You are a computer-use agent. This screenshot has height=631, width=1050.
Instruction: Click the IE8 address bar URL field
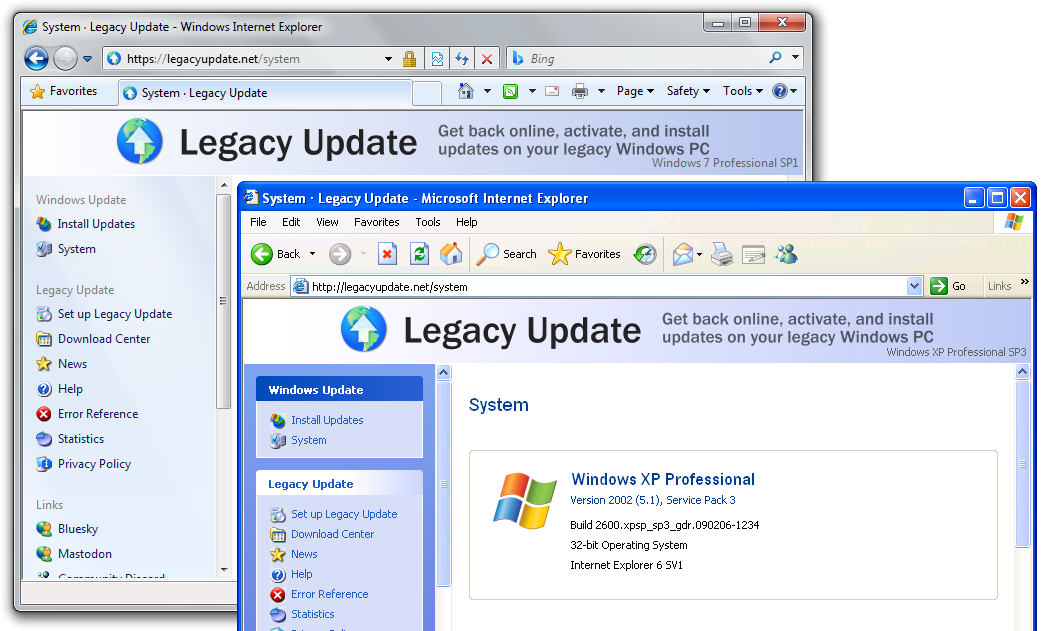click(252, 59)
